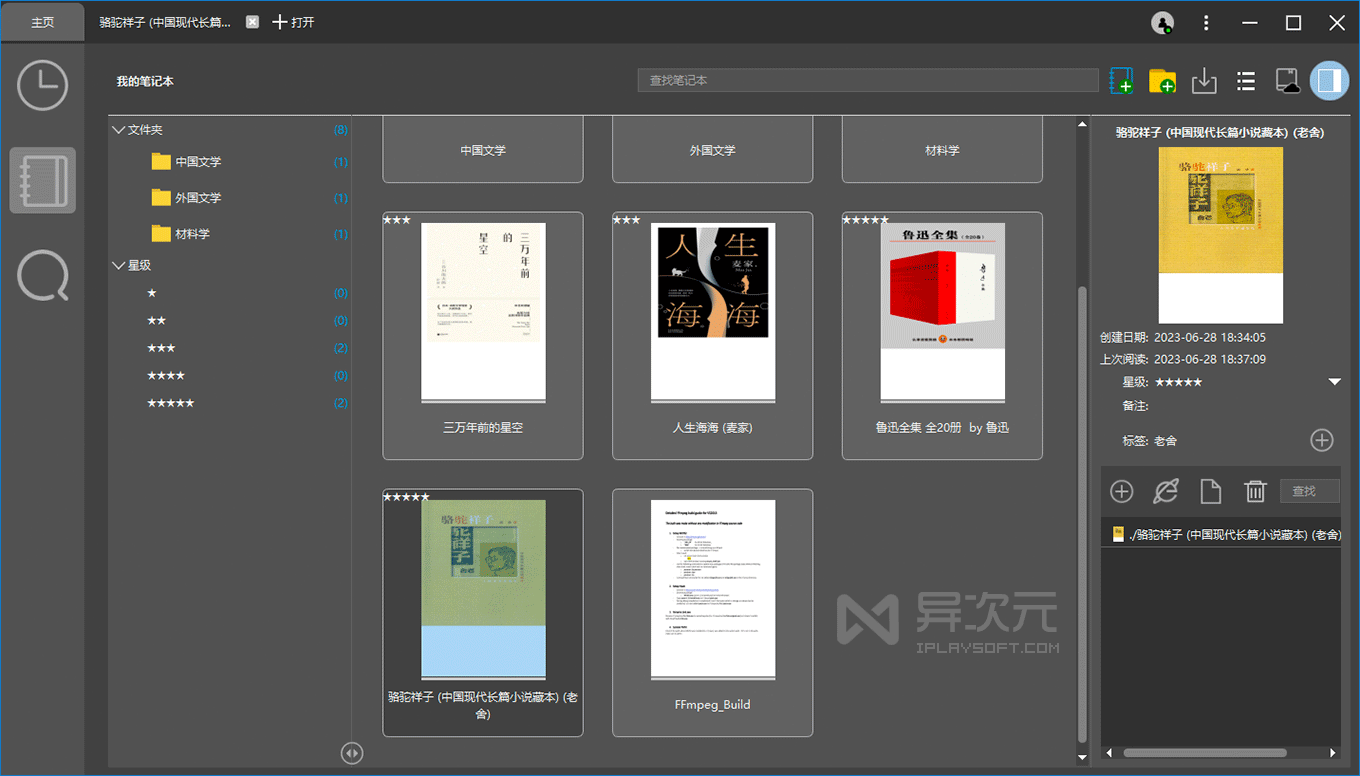Open the backup/sync tool

coord(1288,81)
